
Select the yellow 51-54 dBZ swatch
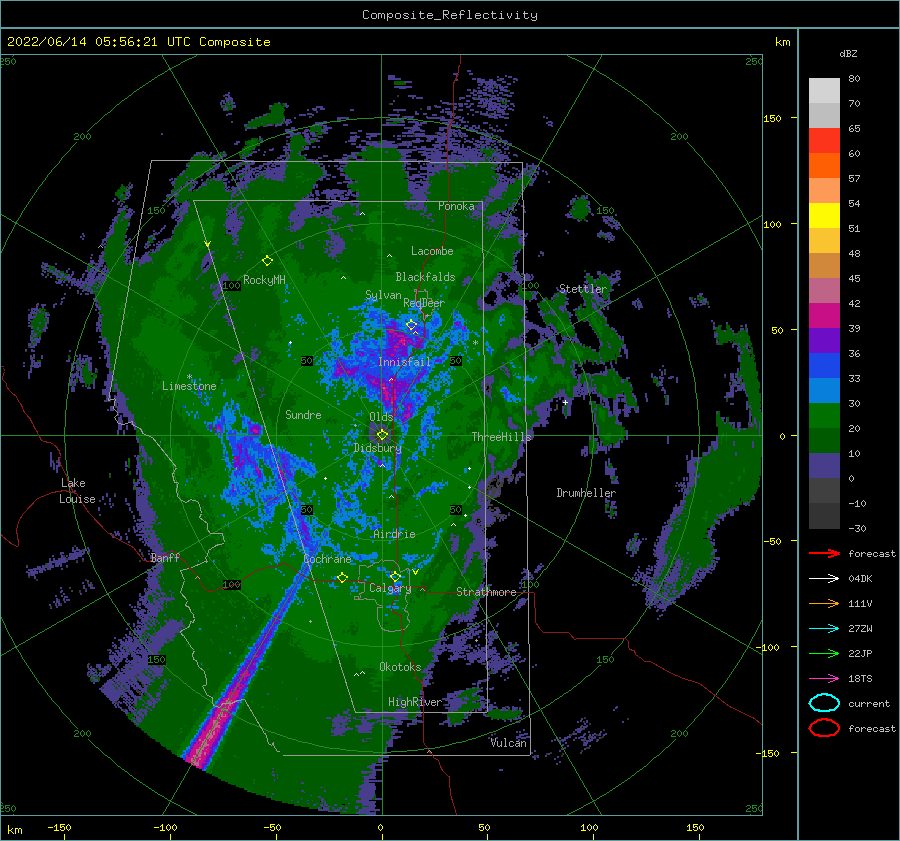pyautogui.click(x=824, y=215)
